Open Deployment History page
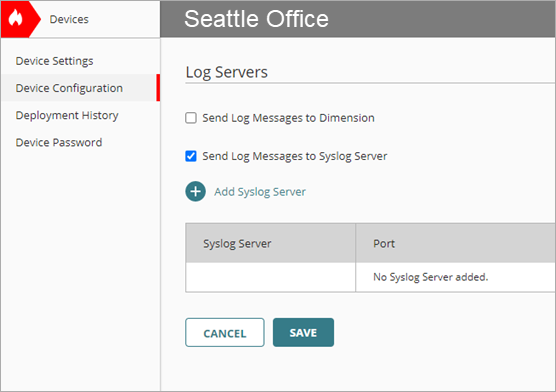Screen dimensions: 556x392 pyautogui.click(x=67, y=115)
